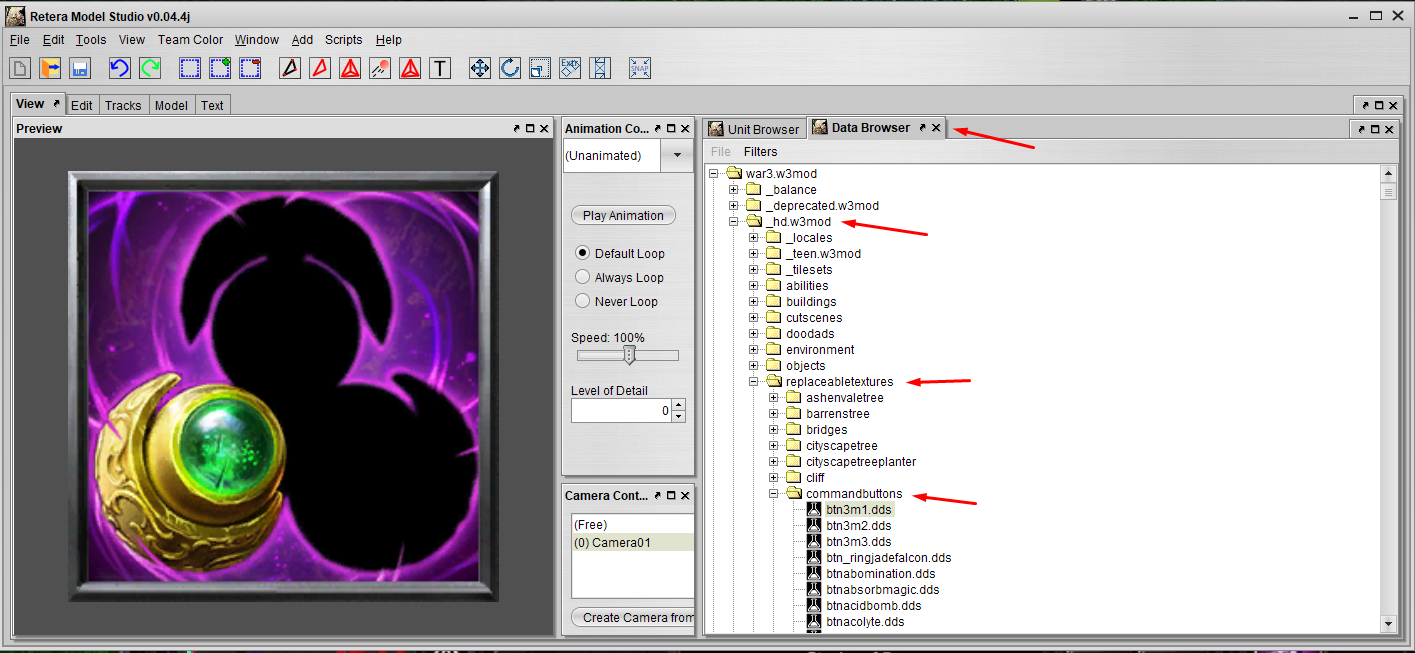The image size is (1415, 653).
Task: Expand the abilities folder
Action: pyautogui.click(x=754, y=286)
